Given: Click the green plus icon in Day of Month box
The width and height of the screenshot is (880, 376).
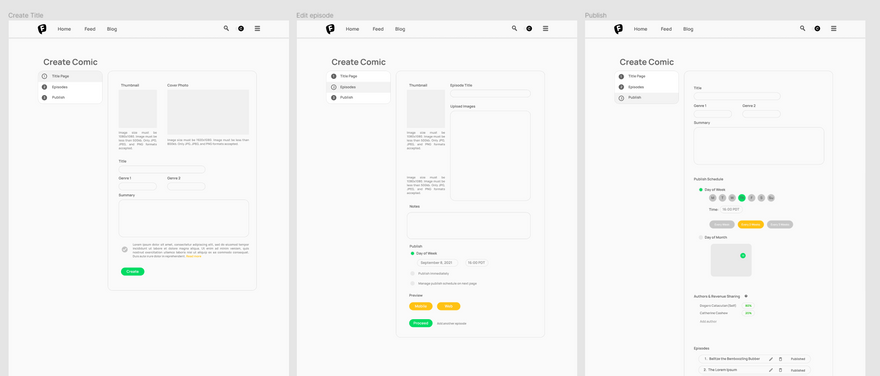Looking at the screenshot, I should [742, 255].
